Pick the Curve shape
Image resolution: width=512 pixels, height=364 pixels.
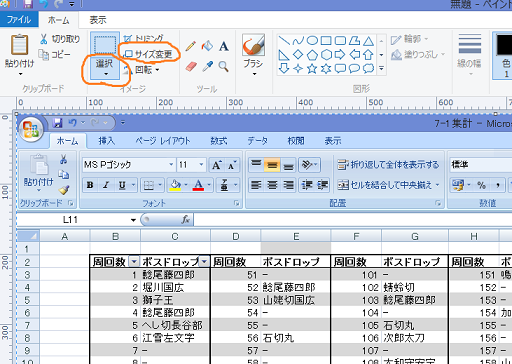pyautogui.click(x=298, y=41)
